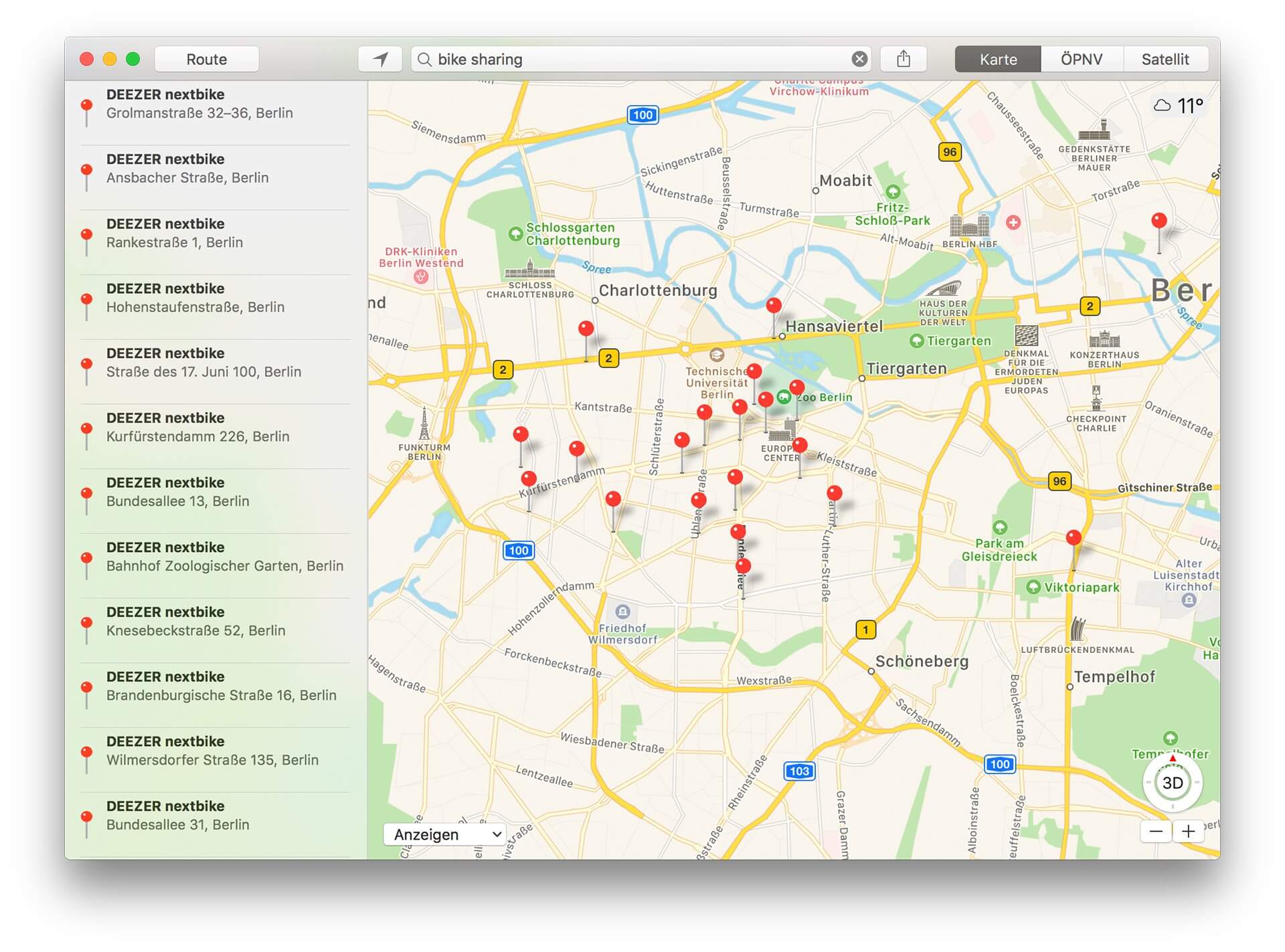Click the Schloss Charlottenburg landmark icon
1285x952 pixels.
529,270
